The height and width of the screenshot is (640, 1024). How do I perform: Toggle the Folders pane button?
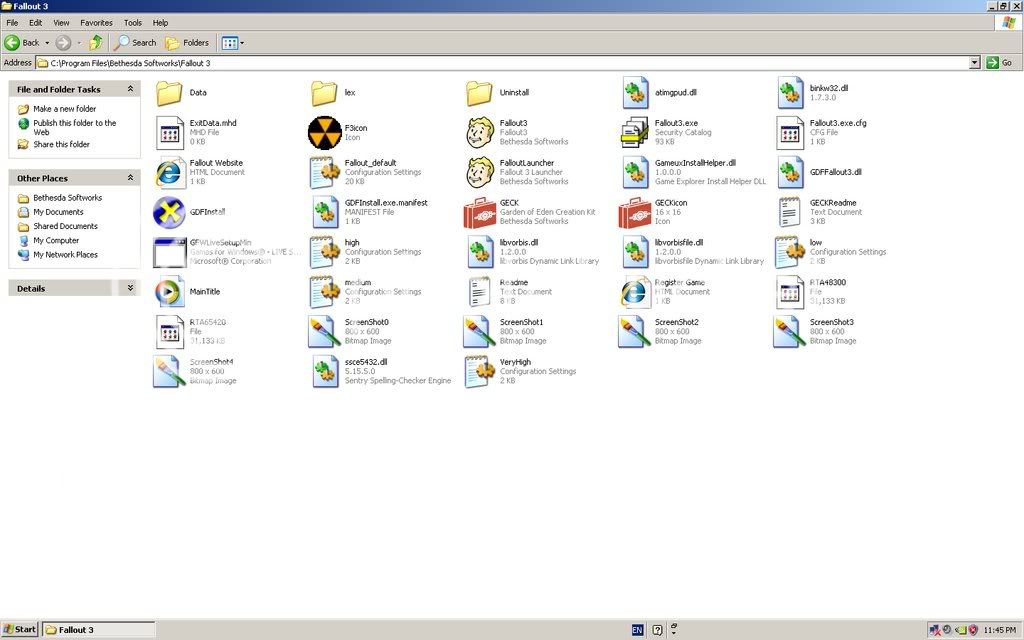coord(188,42)
